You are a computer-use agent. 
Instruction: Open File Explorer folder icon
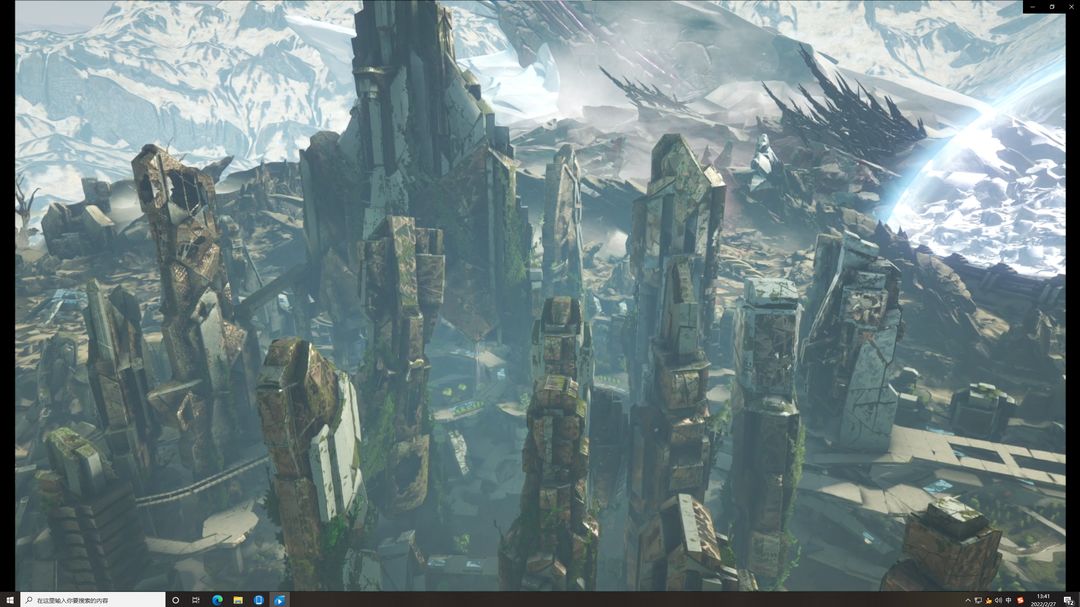pyautogui.click(x=238, y=600)
